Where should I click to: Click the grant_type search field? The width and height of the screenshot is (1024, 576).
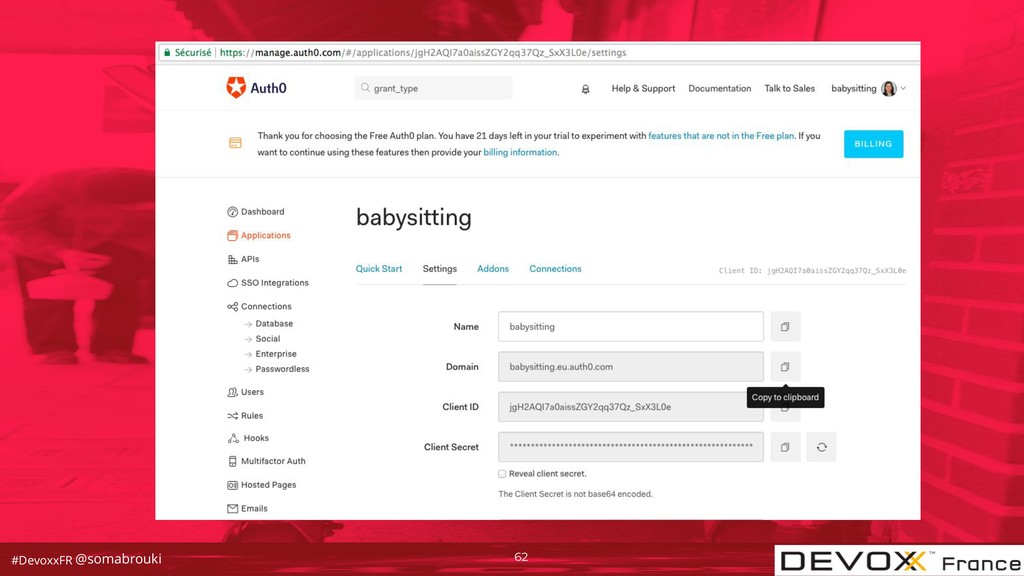(x=434, y=88)
